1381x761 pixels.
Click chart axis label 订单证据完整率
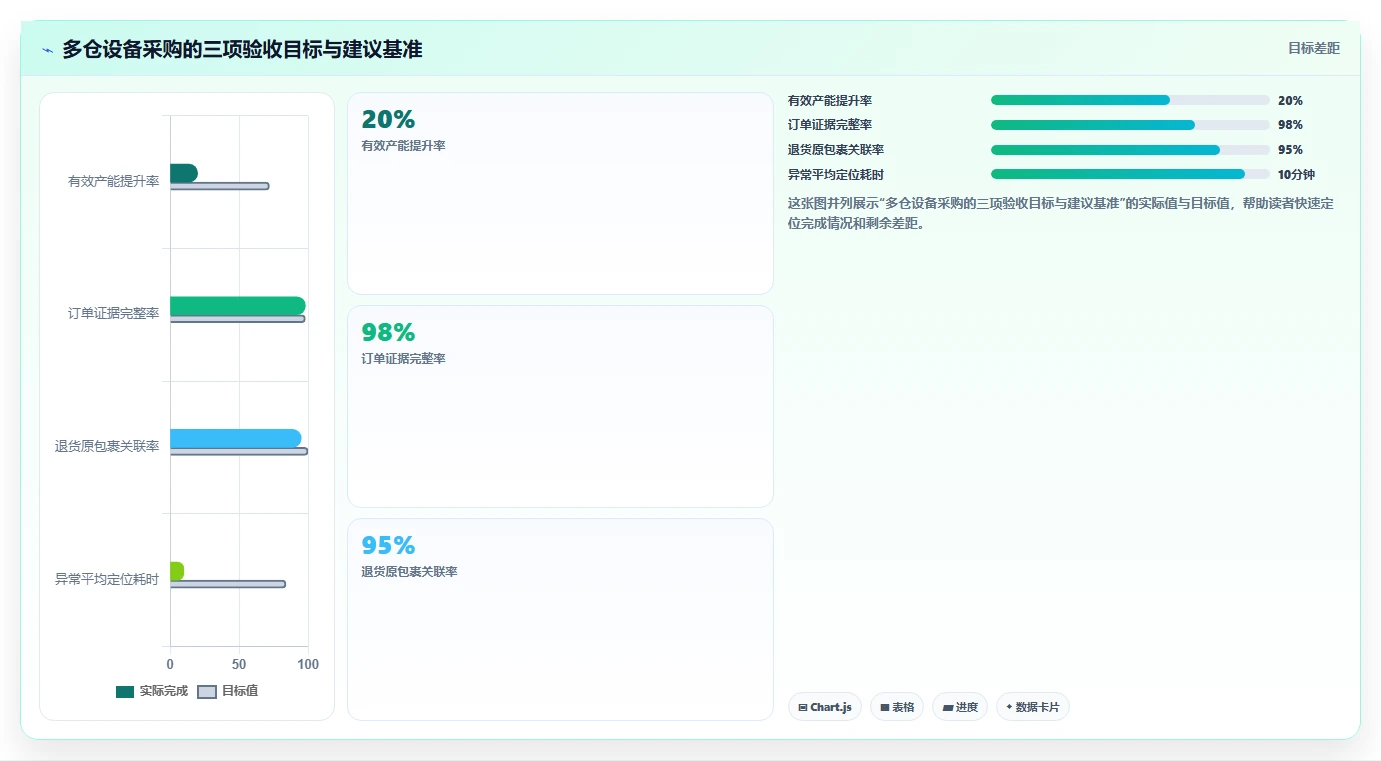tap(113, 314)
